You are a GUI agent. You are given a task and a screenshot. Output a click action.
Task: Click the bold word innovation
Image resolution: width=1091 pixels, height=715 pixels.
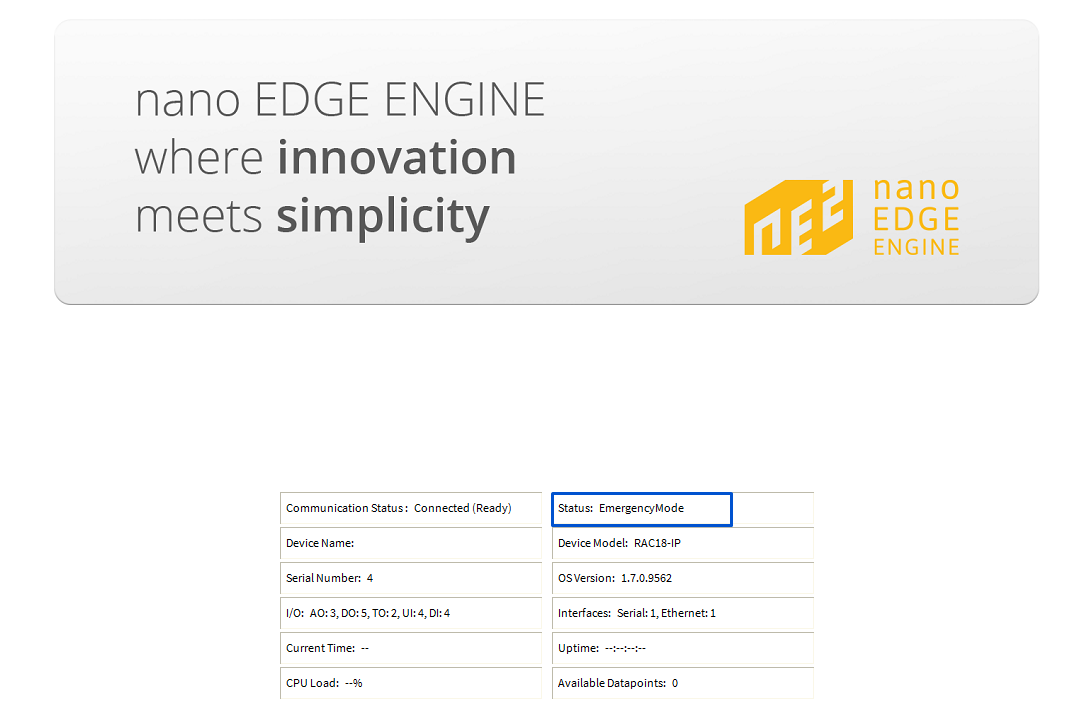(396, 158)
